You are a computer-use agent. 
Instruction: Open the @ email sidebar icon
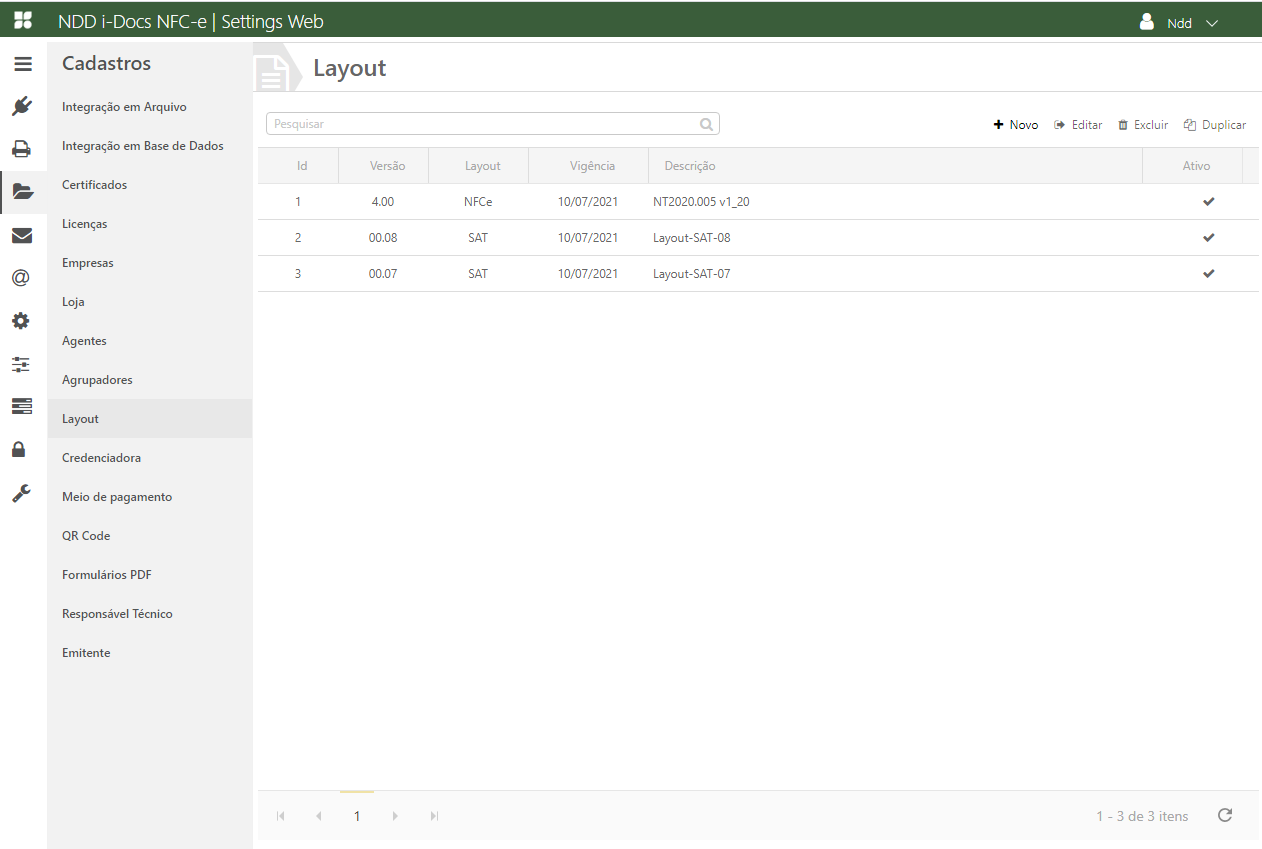coord(21,278)
